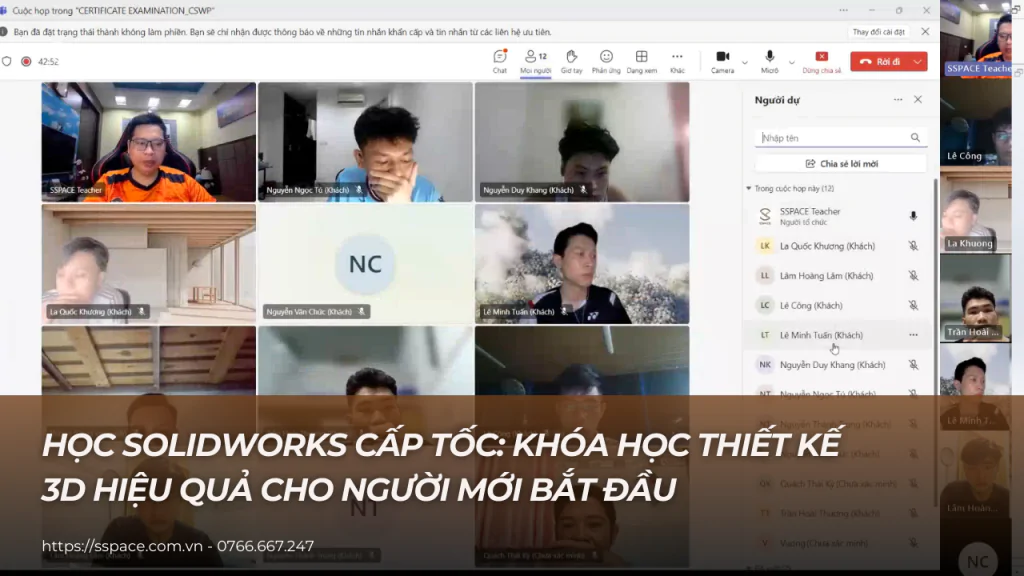This screenshot has width=1024, height=576.
Task: Click LC avatar of Lê Công
Action: [765, 305]
